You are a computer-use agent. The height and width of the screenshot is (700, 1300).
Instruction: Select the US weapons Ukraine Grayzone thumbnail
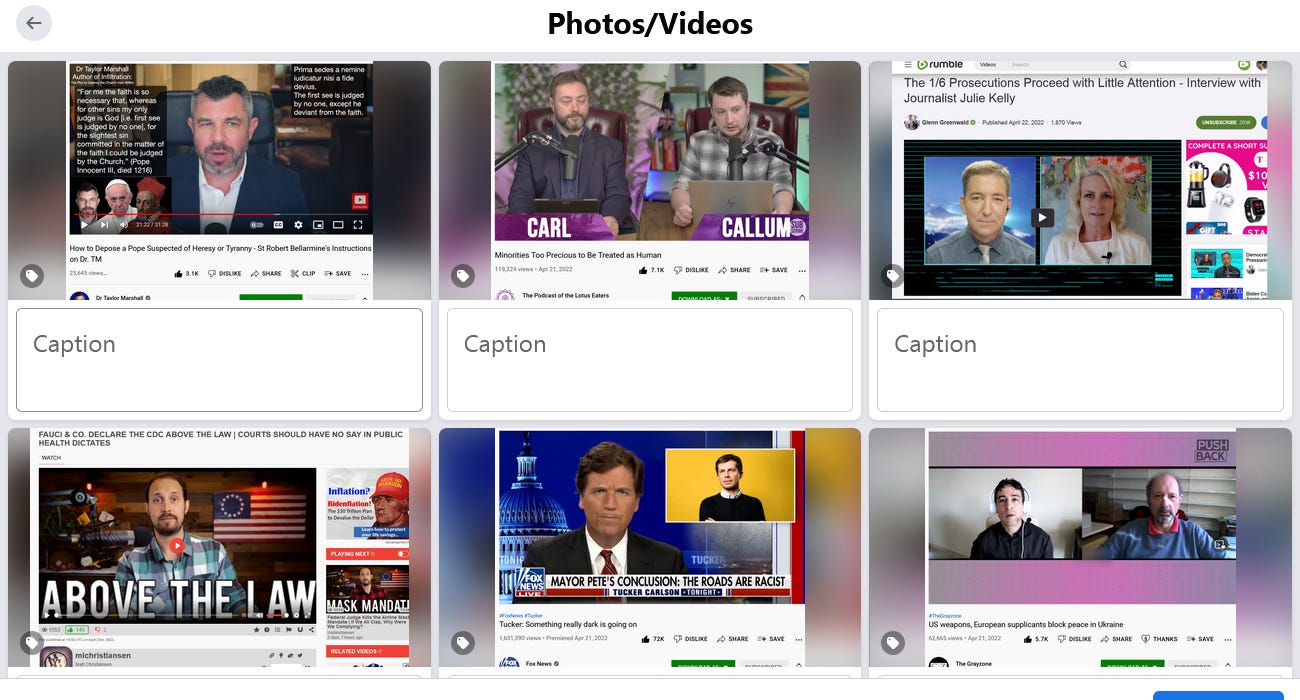coord(1080,547)
